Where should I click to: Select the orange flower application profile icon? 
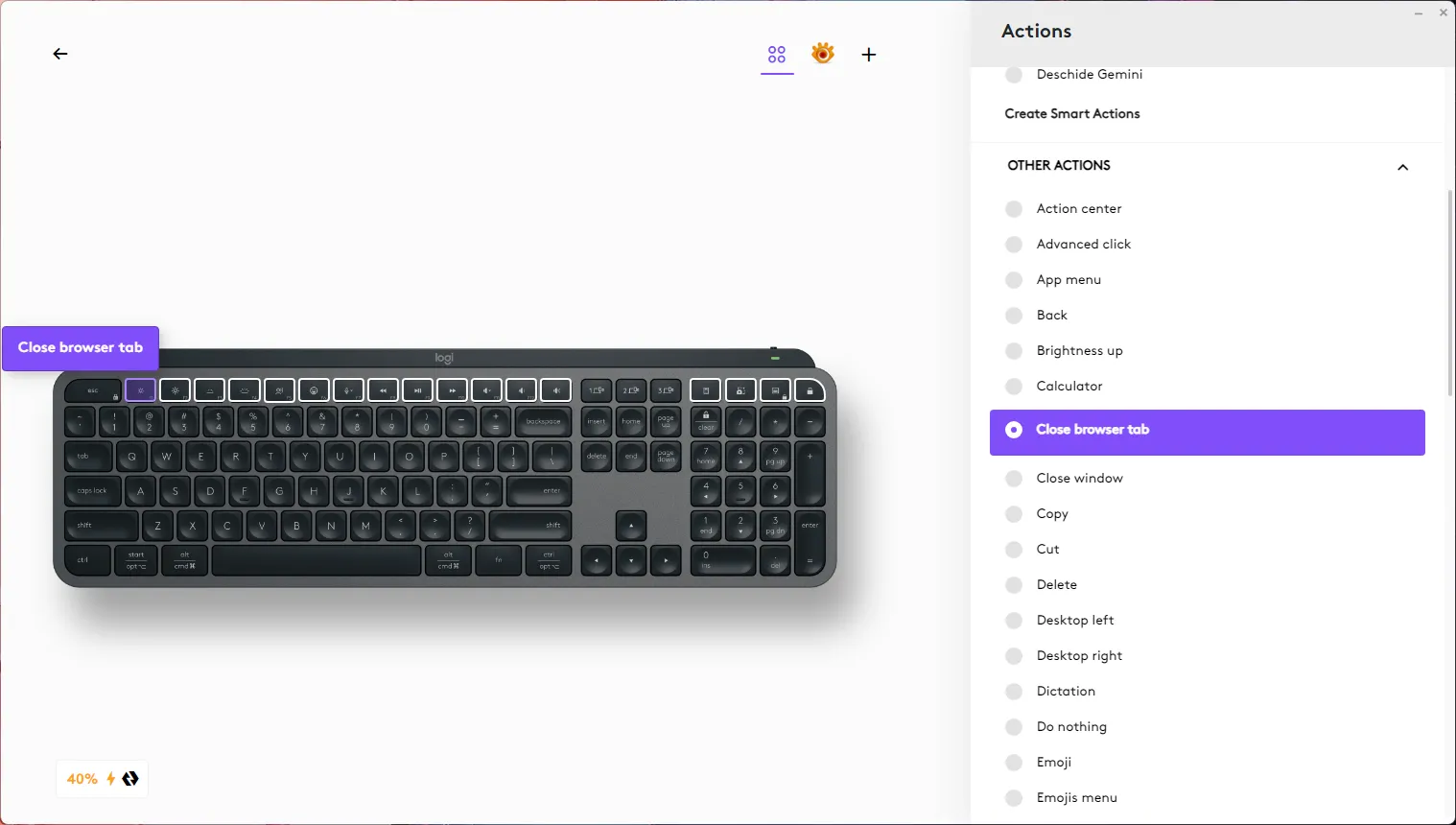823,54
